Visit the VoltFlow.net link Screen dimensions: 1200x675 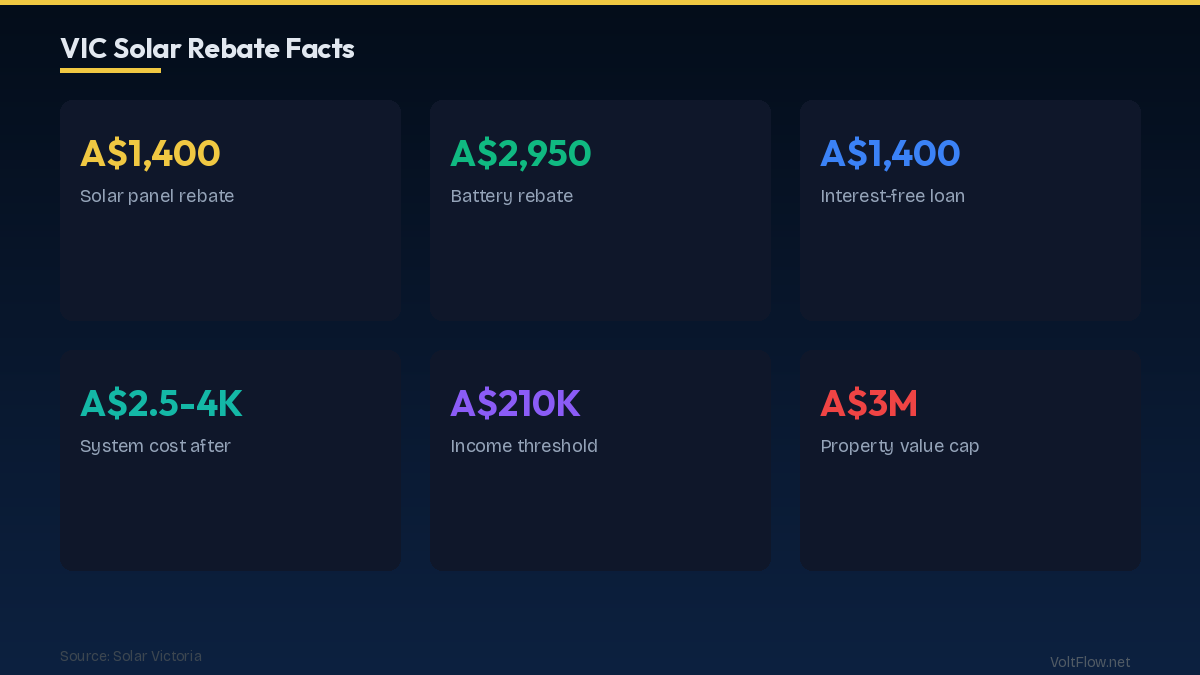pos(1089,662)
